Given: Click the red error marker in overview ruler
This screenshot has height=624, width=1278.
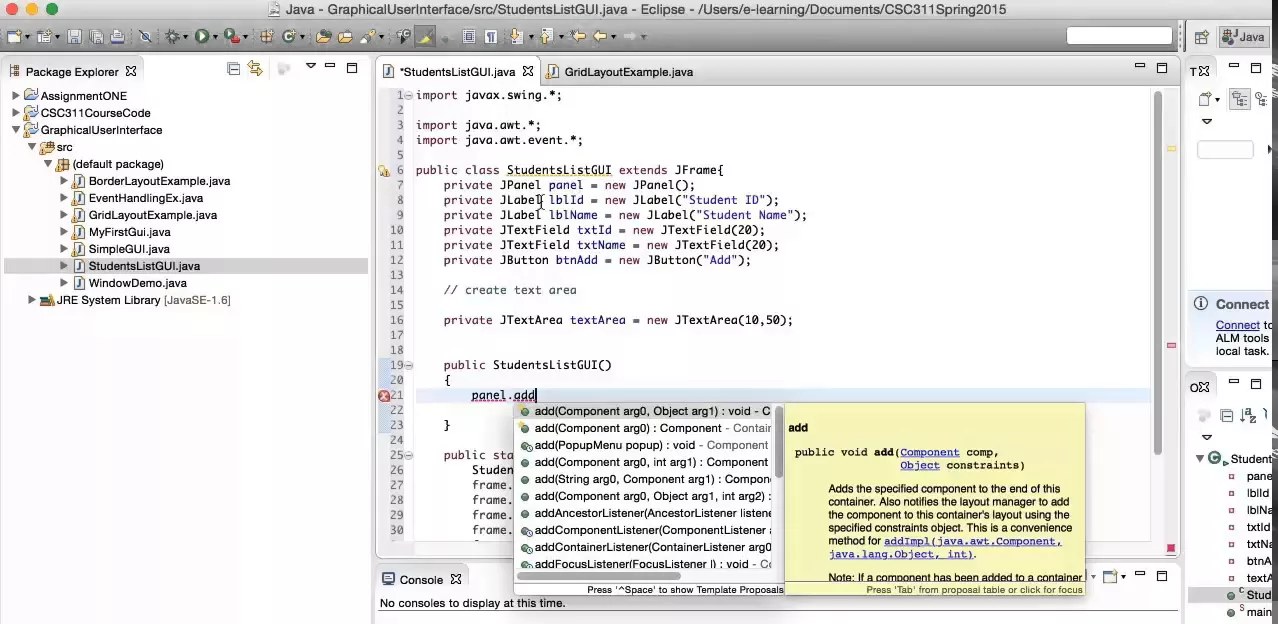Looking at the screenshot, I should [1171, 345].
